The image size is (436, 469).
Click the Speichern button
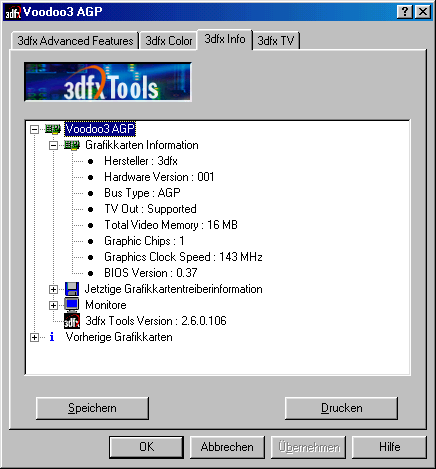(92, 408)
